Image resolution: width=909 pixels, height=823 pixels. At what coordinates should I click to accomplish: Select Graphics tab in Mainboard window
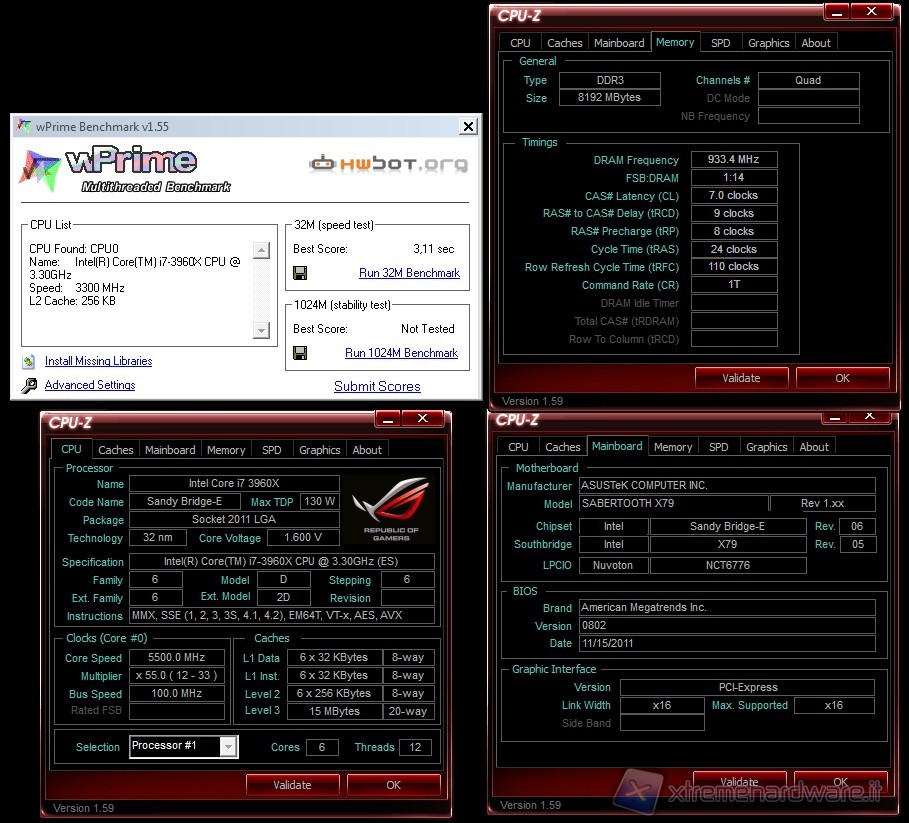tap(766, 447)
